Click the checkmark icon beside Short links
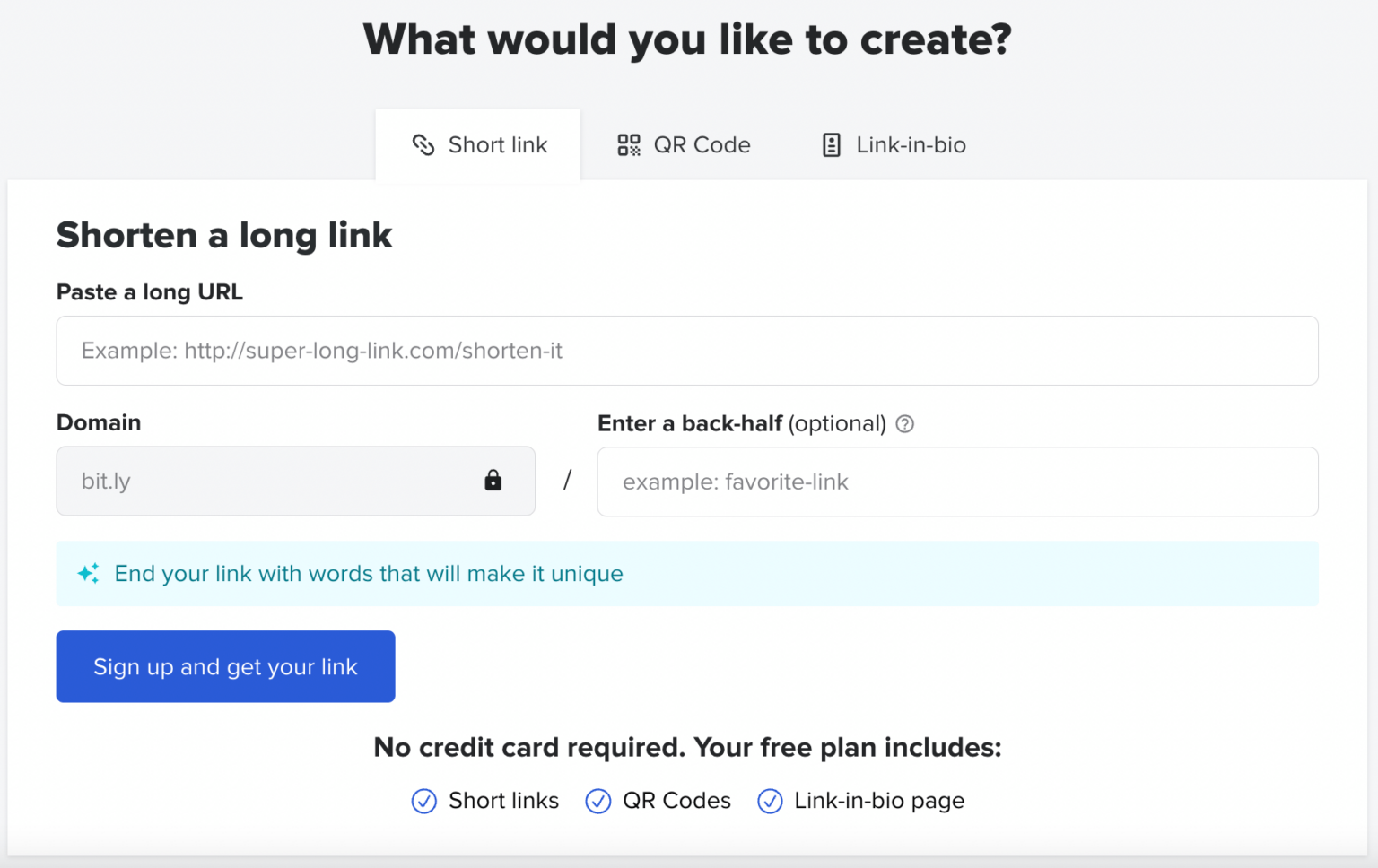The width and height of the screenshot is (1378, 868). 423,801
